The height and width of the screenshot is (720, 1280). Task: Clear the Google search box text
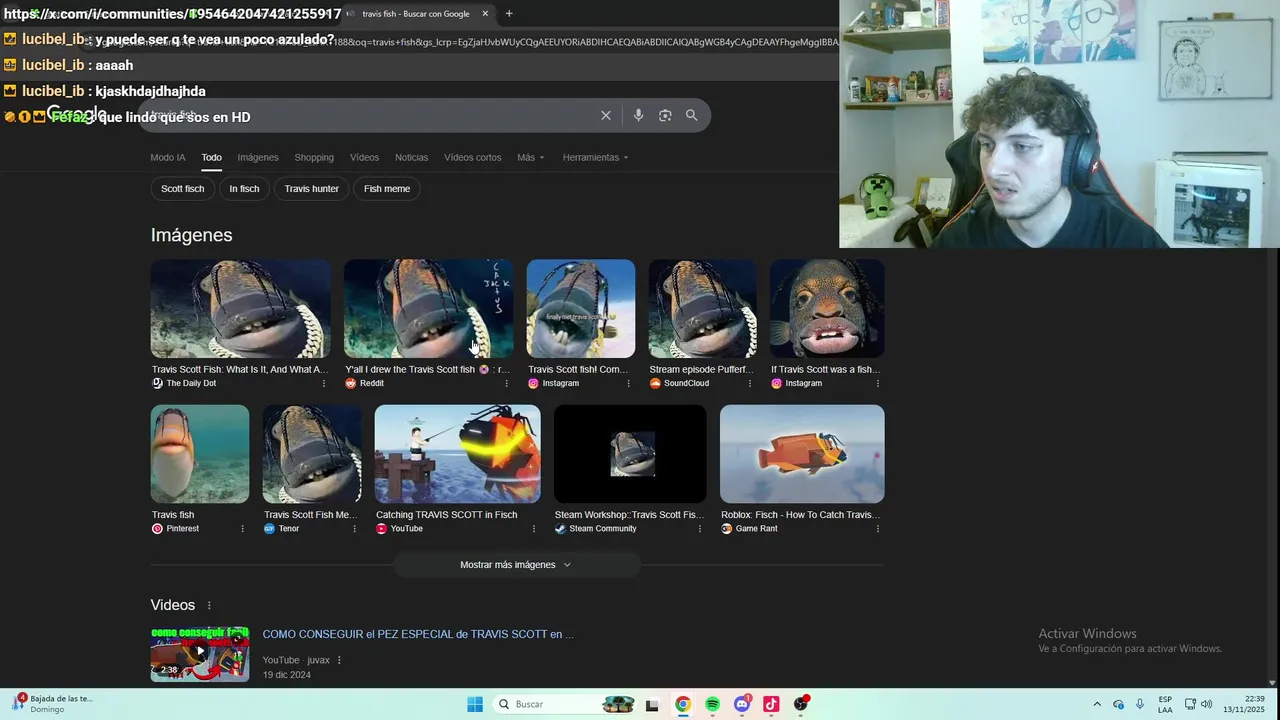coord(606,116)
